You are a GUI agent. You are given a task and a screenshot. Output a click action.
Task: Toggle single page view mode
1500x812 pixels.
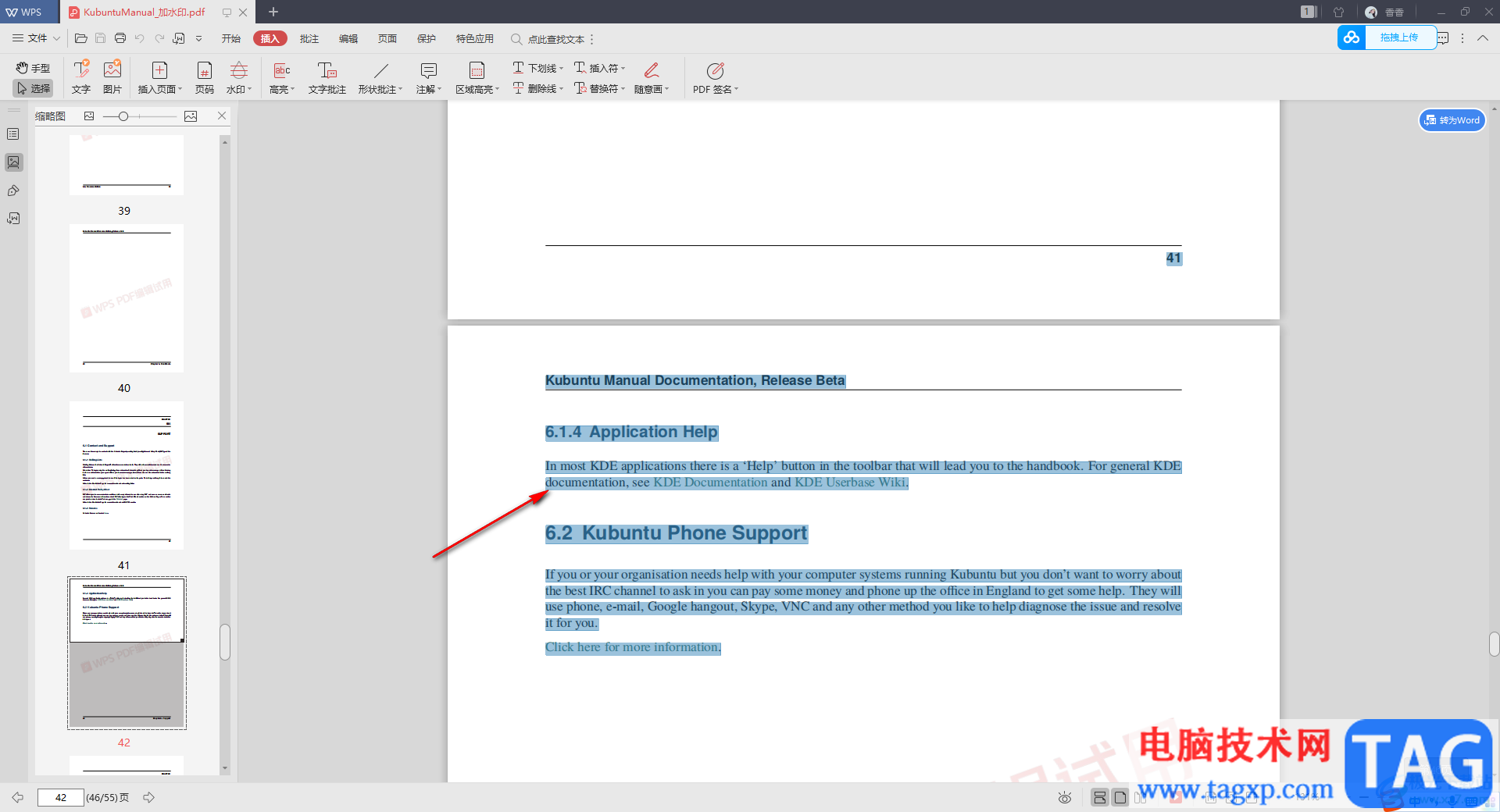coord(1120,797)
